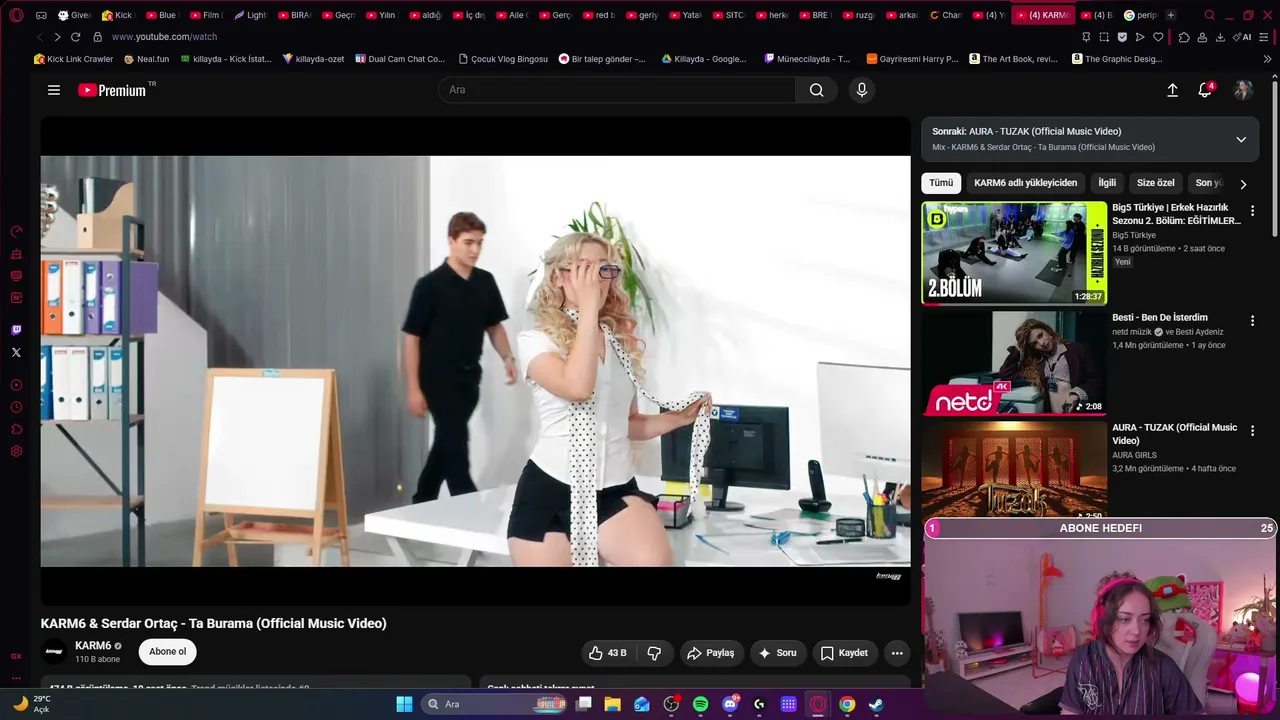The height and width of the screenshot is (720, 1280).
Task: Open the Neal.fun bookmark
Action: pyautogui.click(x=146, y=59)
